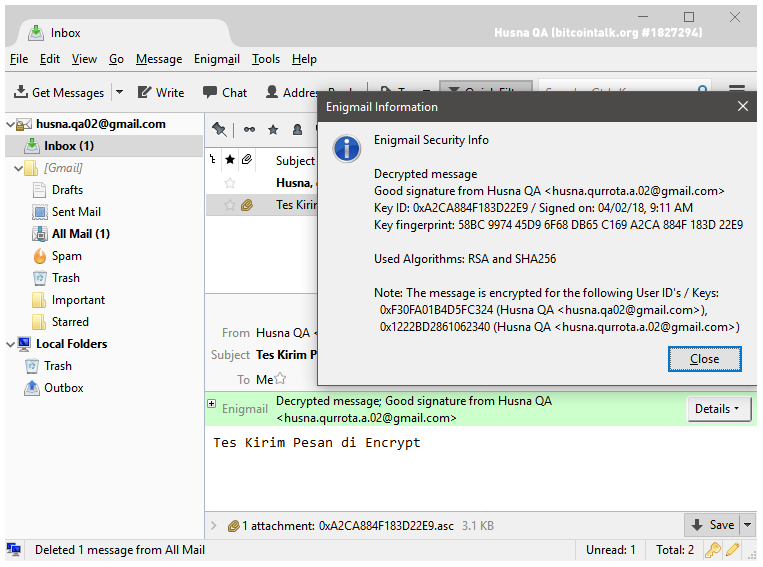763x567 pixels.
Task: Save the attachment with Save button
Action: [x=712, y=525]
